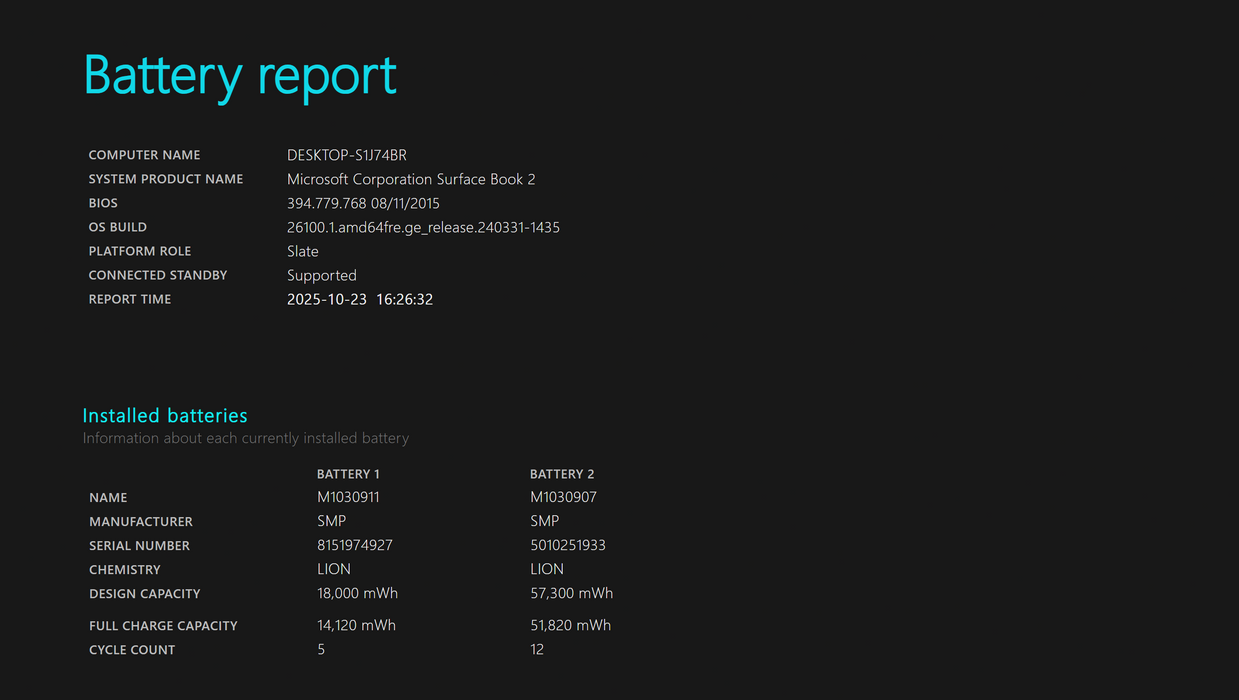1239x700 pixels.
Task: Click the BATTERY 1 column header
Action: click(348, 474)
